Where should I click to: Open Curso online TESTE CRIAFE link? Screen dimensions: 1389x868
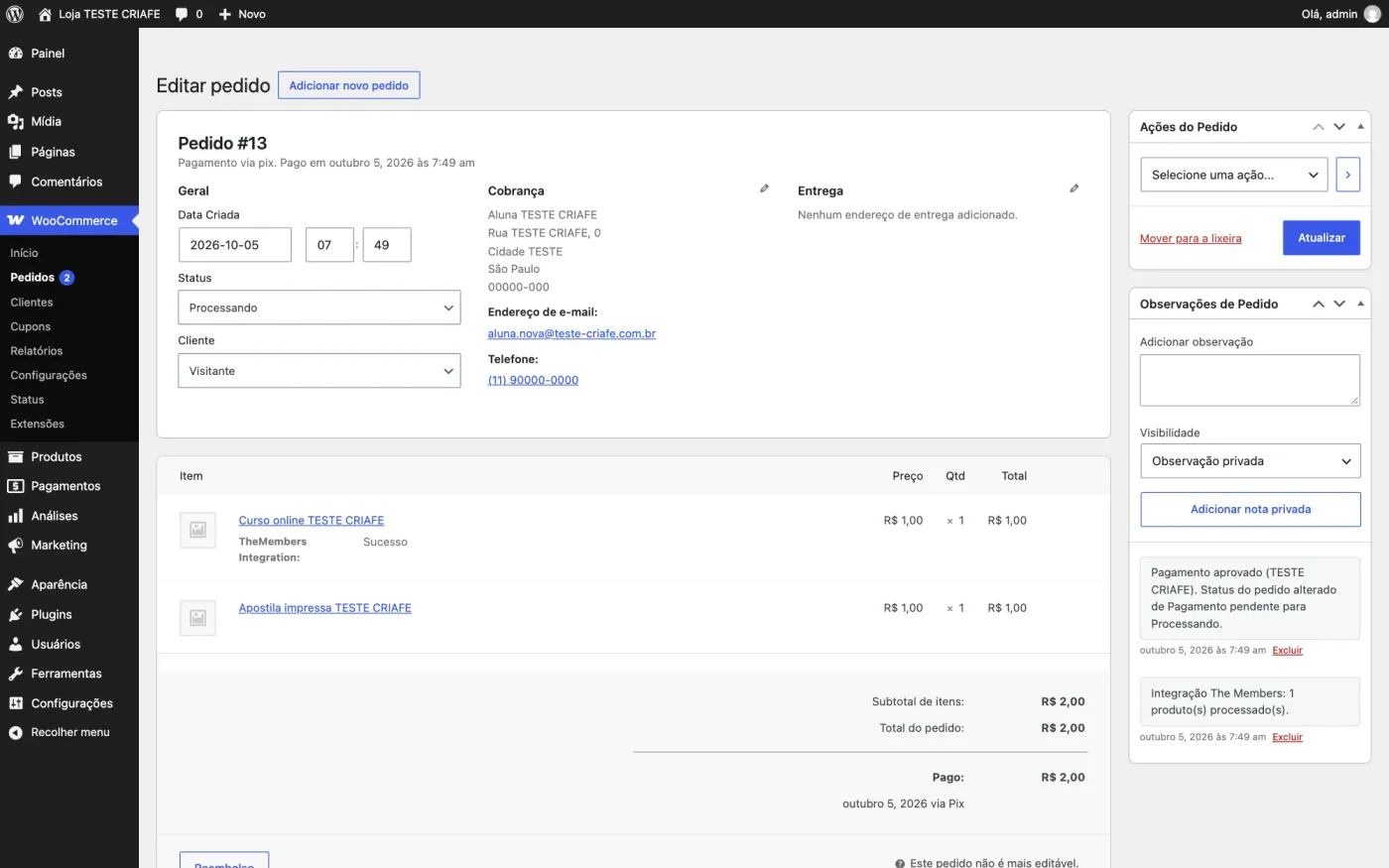point(312,520)
